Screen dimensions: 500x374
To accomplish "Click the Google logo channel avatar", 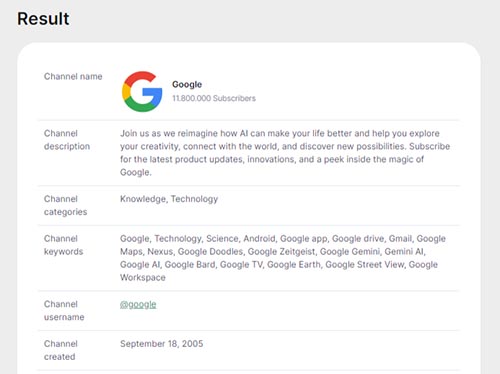I will (142, 91).
